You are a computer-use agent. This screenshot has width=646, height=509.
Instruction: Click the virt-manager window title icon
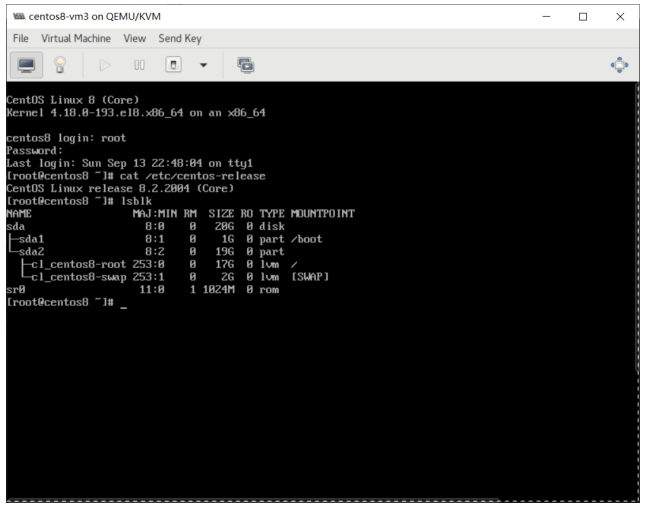(19, 16)
